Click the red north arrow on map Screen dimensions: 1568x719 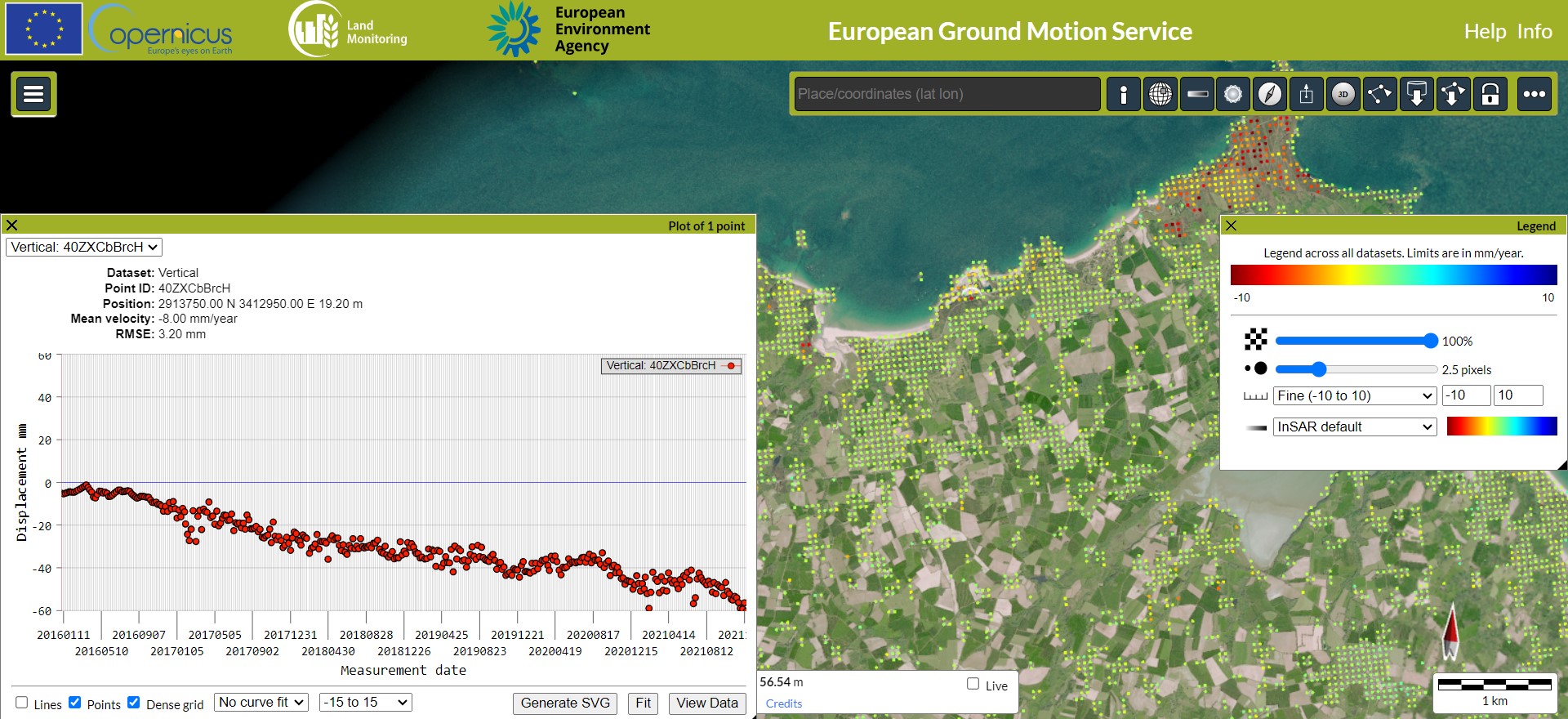[1451, 632]
